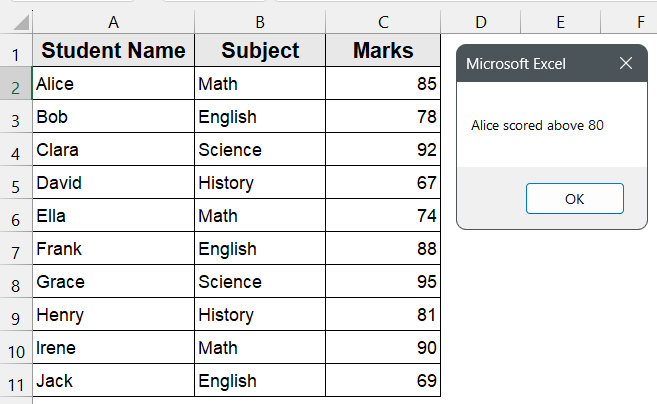Select column D header

(x=480, y=22)
